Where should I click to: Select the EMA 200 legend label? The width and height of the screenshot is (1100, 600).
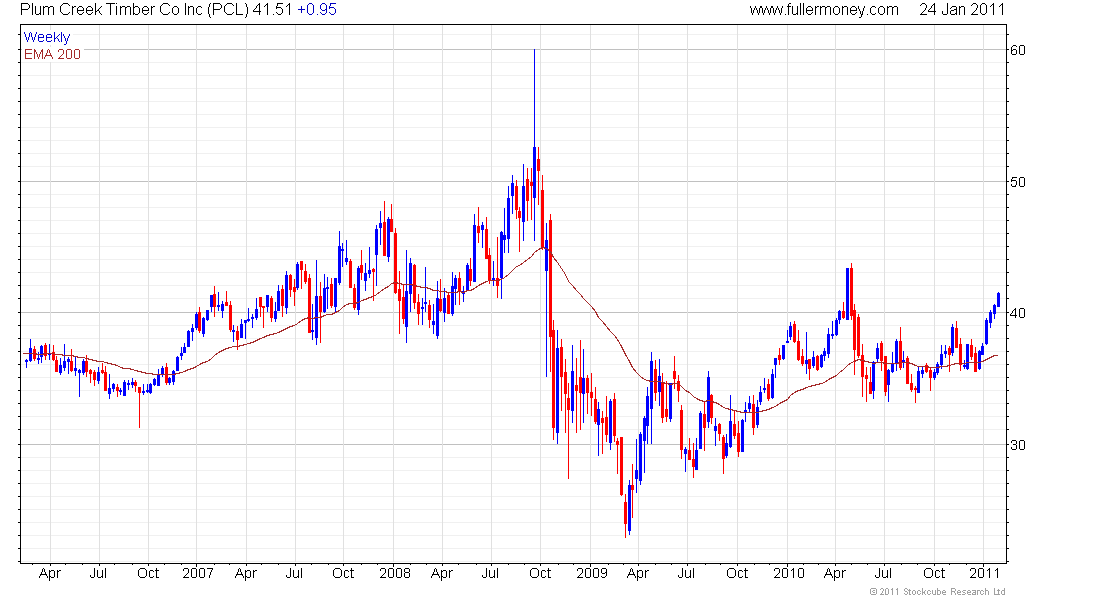(52, 55)
